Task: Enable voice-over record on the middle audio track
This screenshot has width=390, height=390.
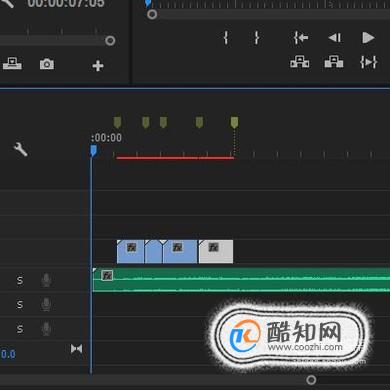Action: (x=46, y=304)
